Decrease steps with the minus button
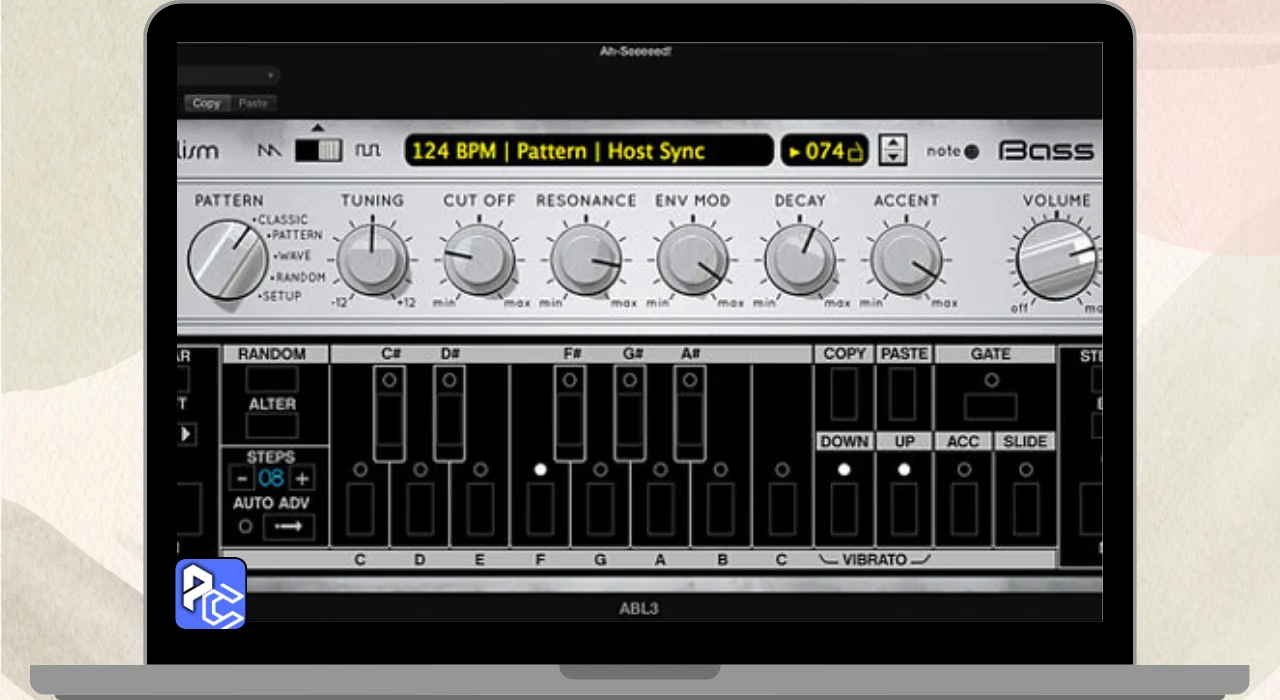Screen dimensions: 1280x700 coord(240,478)
